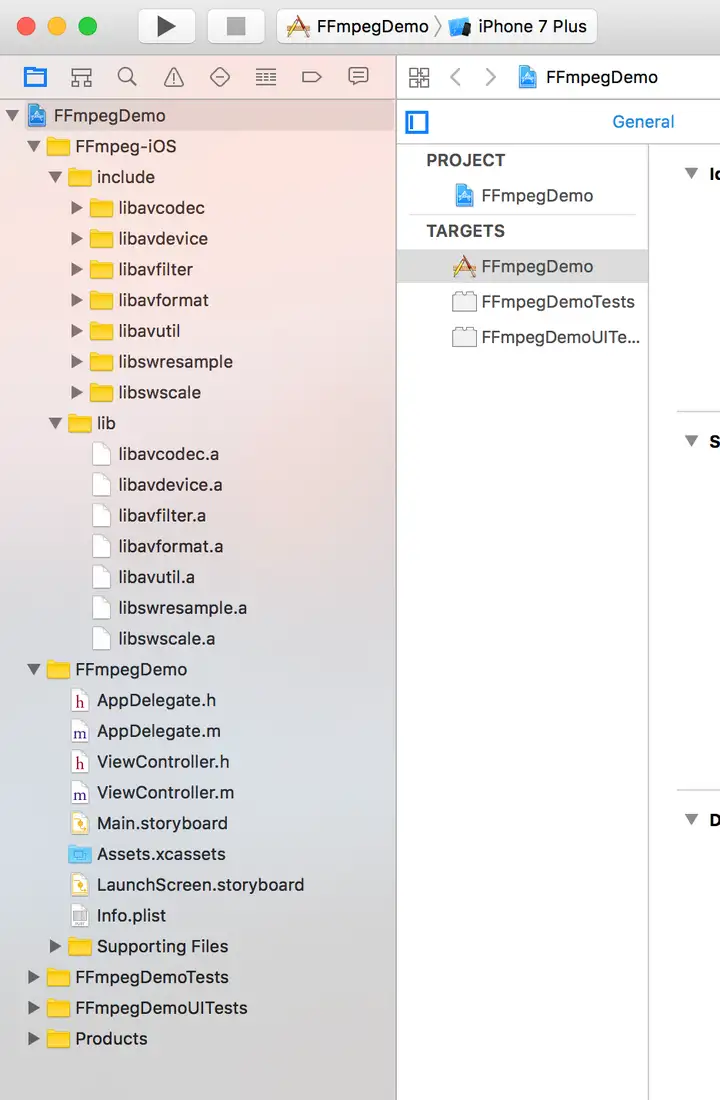This screenshot has width=720, height=1100.
Task: Expand the libavdevice folder
Action: click(x=77, y=239)
